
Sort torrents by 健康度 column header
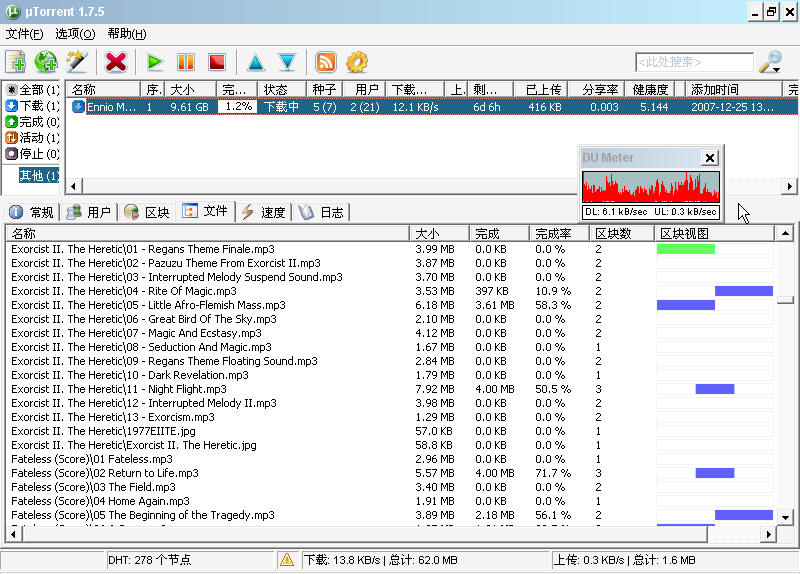tap(650, 90)
